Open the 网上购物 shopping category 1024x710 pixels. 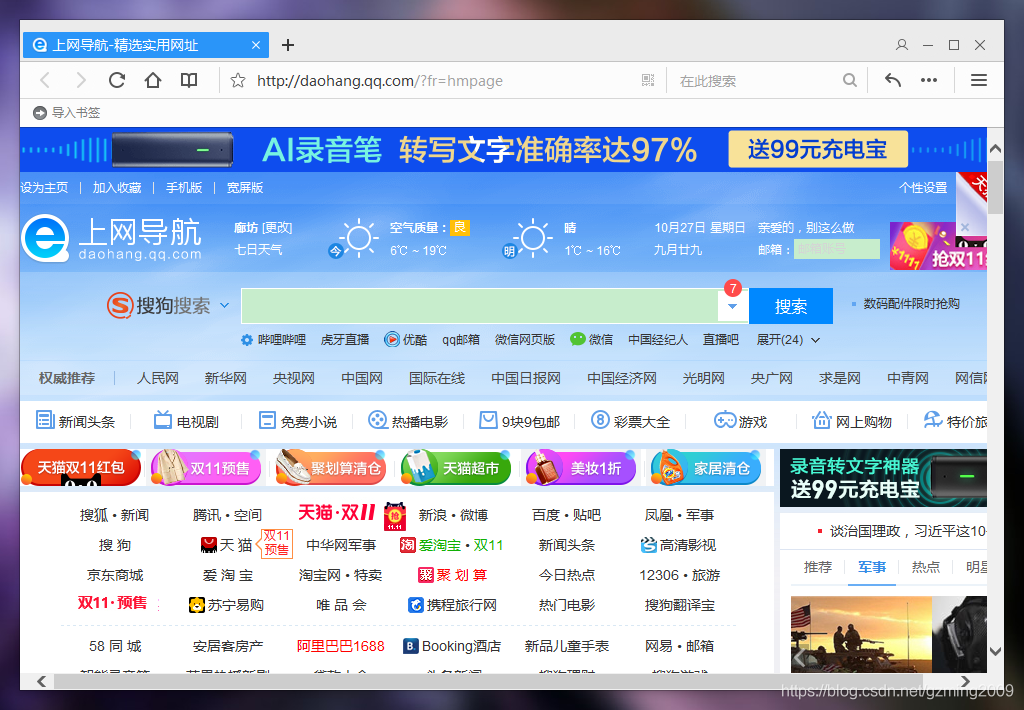[852, 421]
